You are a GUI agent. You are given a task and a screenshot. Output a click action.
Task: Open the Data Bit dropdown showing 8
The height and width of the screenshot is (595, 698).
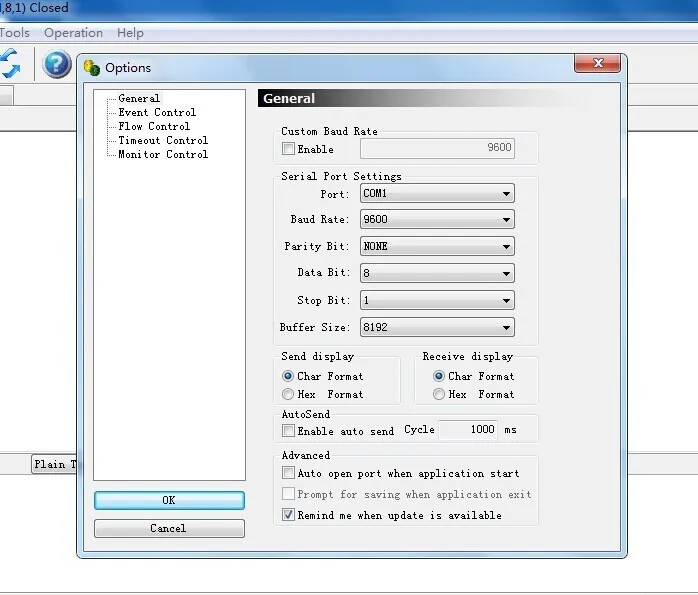437,273
